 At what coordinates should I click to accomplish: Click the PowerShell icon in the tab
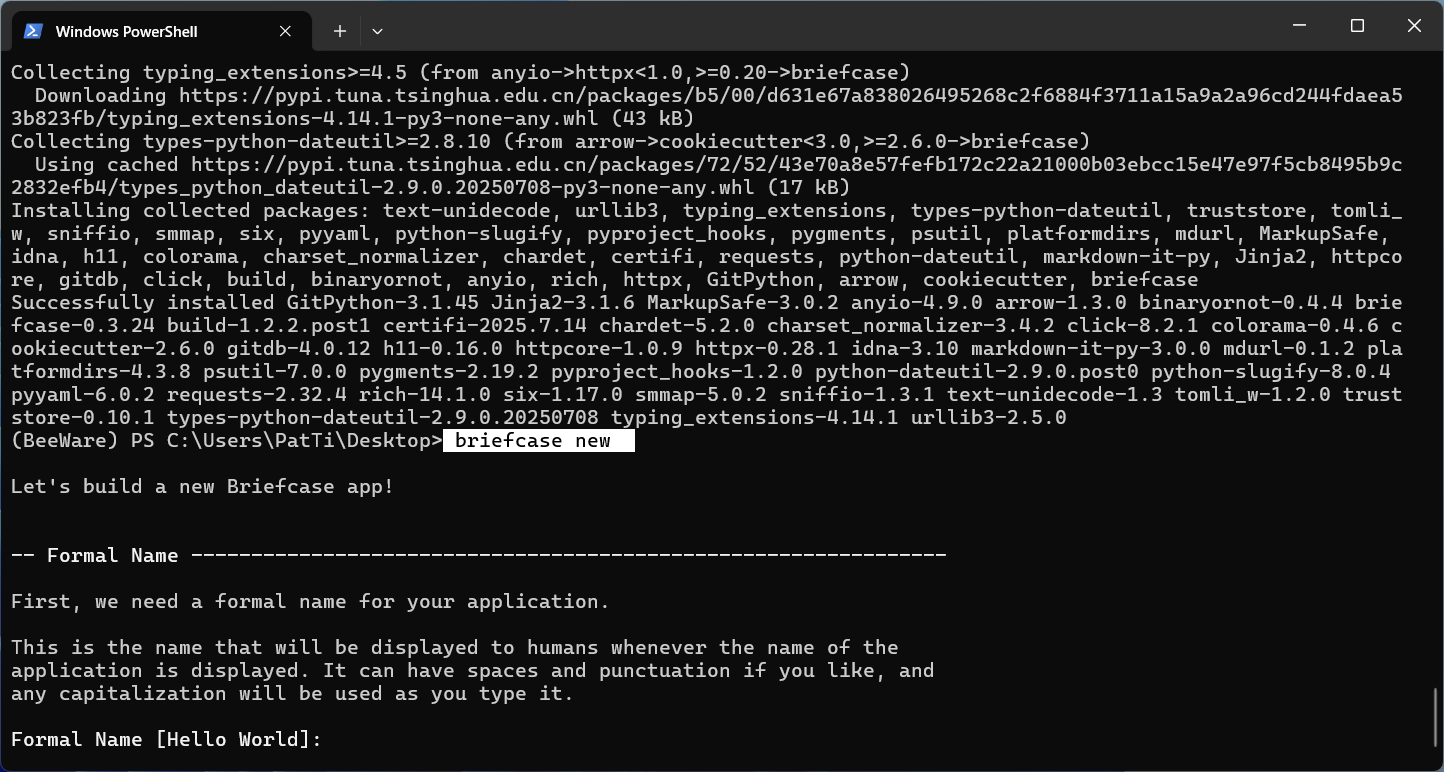(32, 31)
